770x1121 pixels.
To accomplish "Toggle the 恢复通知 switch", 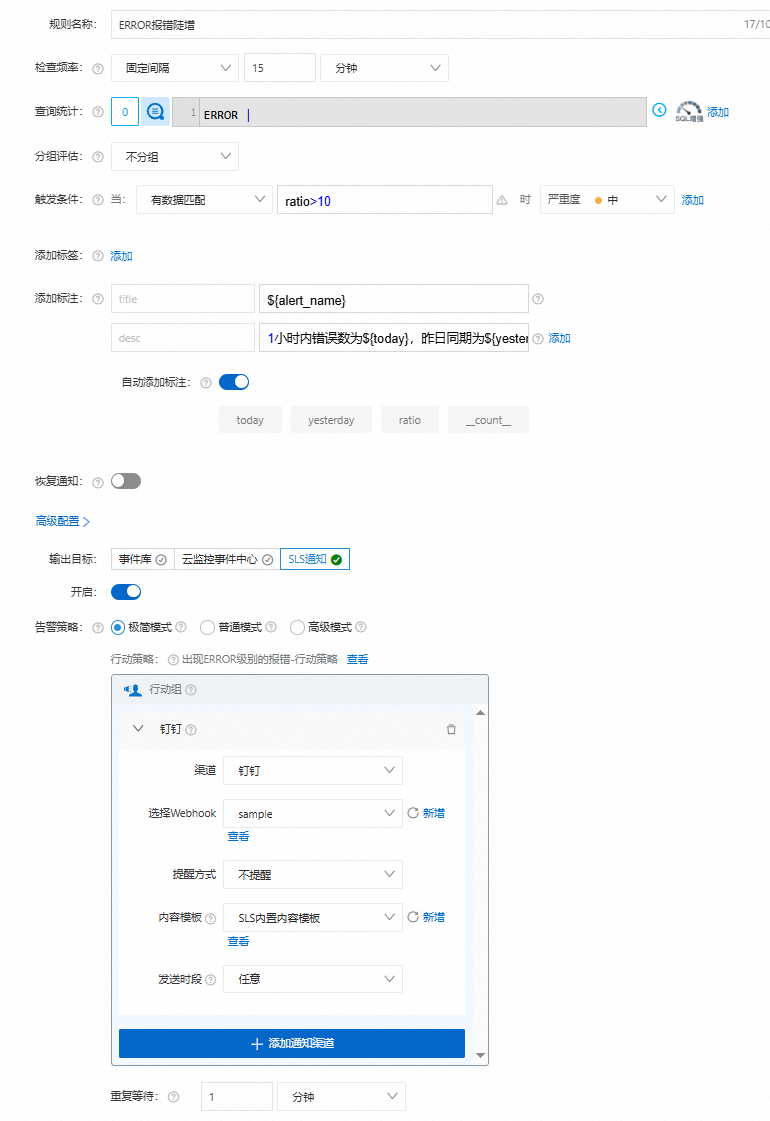I will click(x=126, y=481).
